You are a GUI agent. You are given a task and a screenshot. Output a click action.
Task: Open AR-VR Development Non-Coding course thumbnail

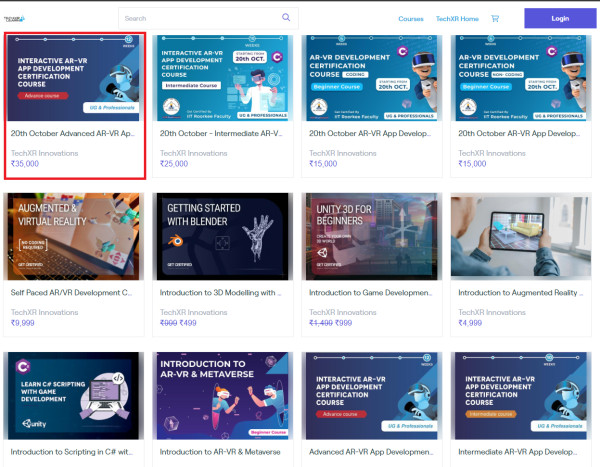point(521,78)
